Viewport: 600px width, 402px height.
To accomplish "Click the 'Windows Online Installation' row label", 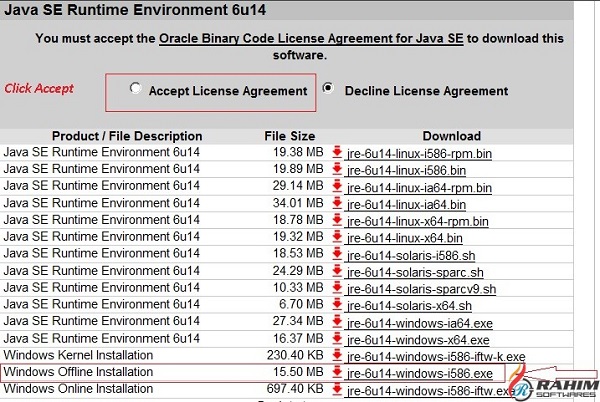I will pos(78,389).
